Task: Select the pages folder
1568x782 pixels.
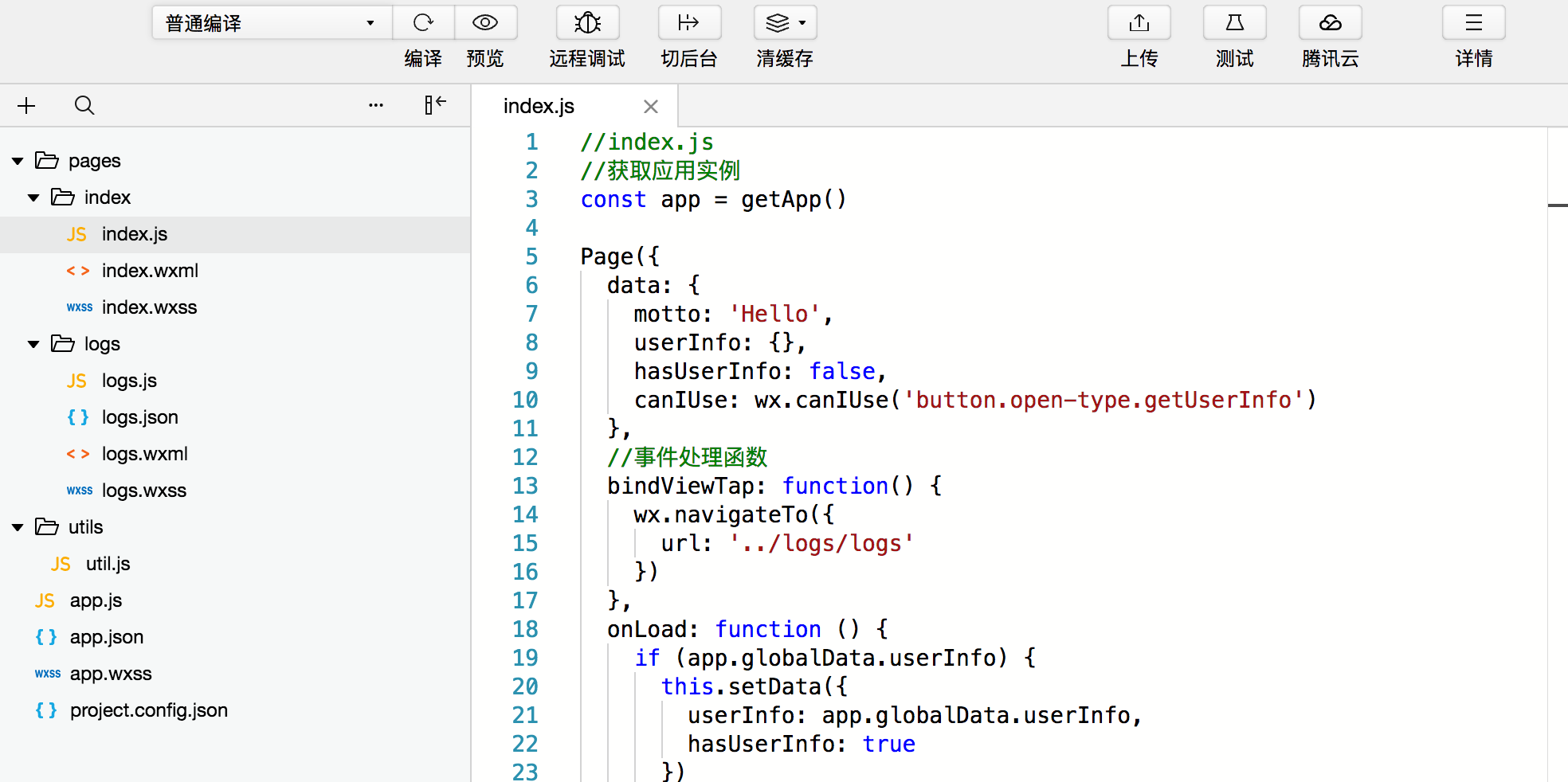Action: (x=94, y=161)
